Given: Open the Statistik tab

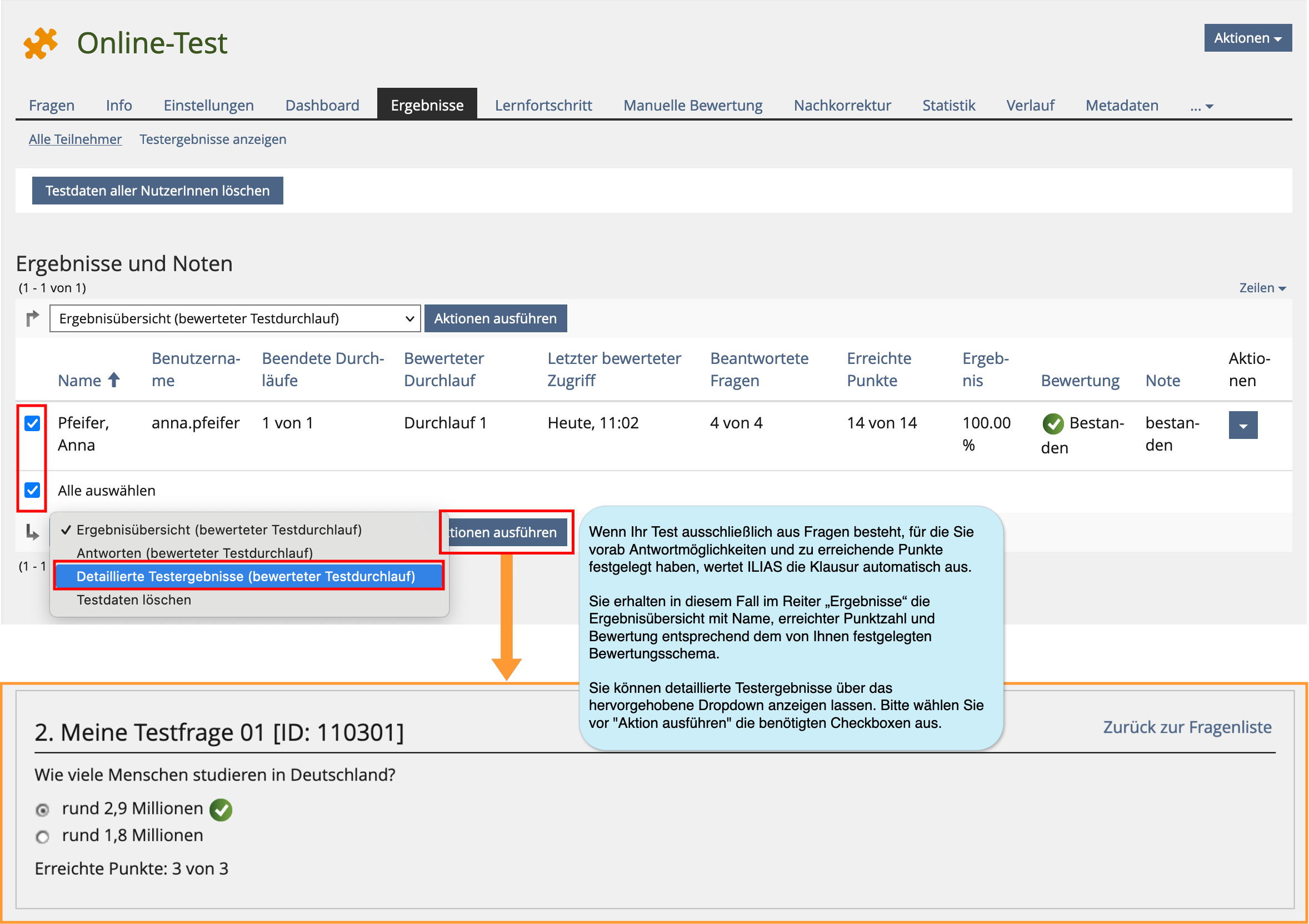Looking at the screenshot, I should coord(948,106).
